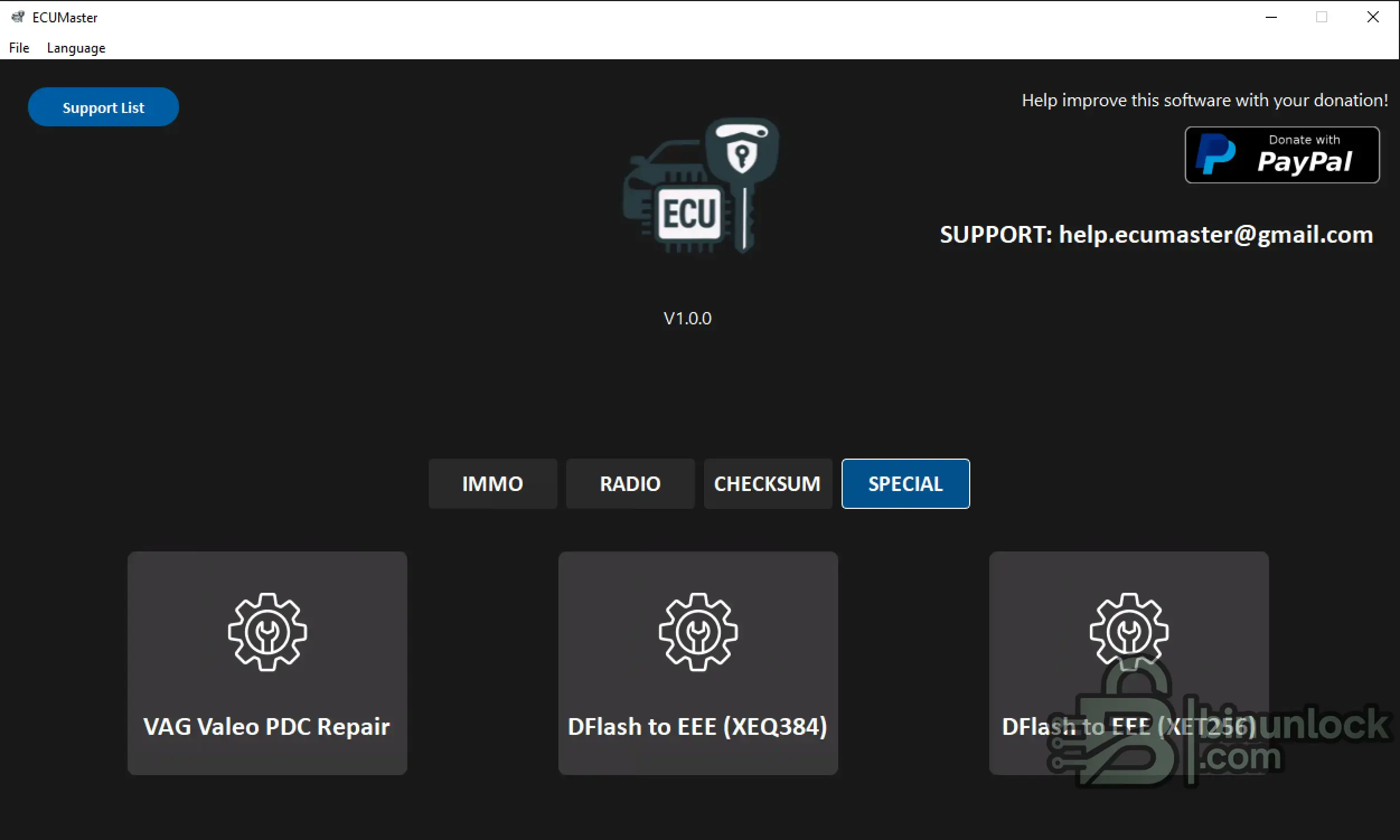Open the Support List

[103, 107]
